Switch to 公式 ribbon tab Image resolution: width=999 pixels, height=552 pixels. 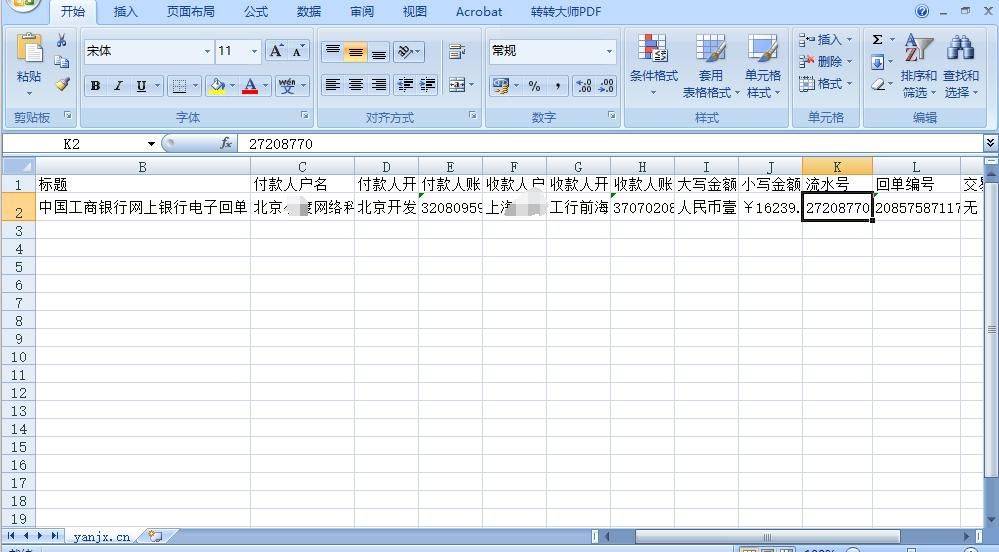(x=255, y=11)
